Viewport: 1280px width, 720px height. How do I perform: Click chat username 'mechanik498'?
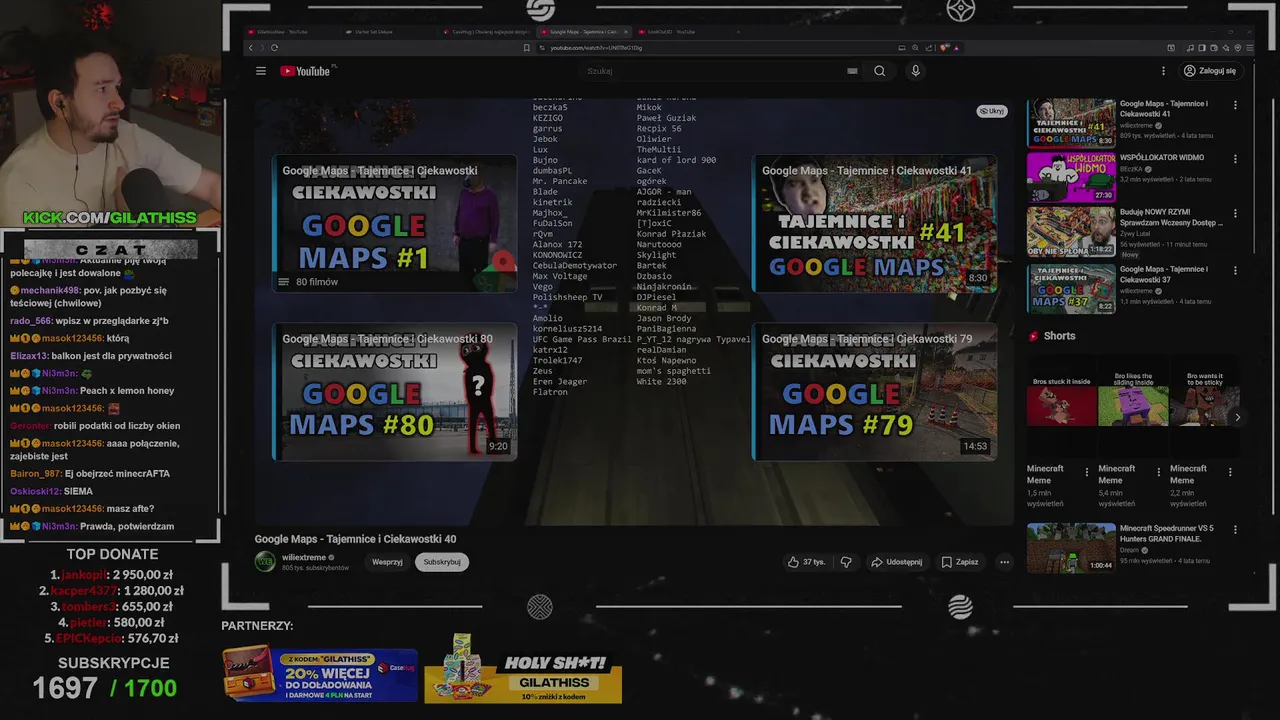pos(50,290)
